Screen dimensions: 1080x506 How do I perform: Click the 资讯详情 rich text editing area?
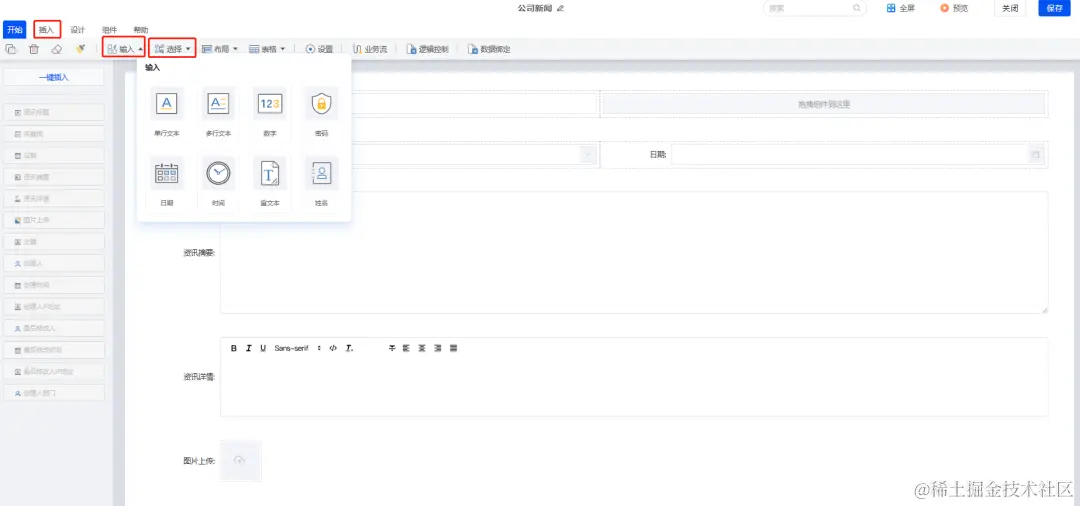pos(634,386)
